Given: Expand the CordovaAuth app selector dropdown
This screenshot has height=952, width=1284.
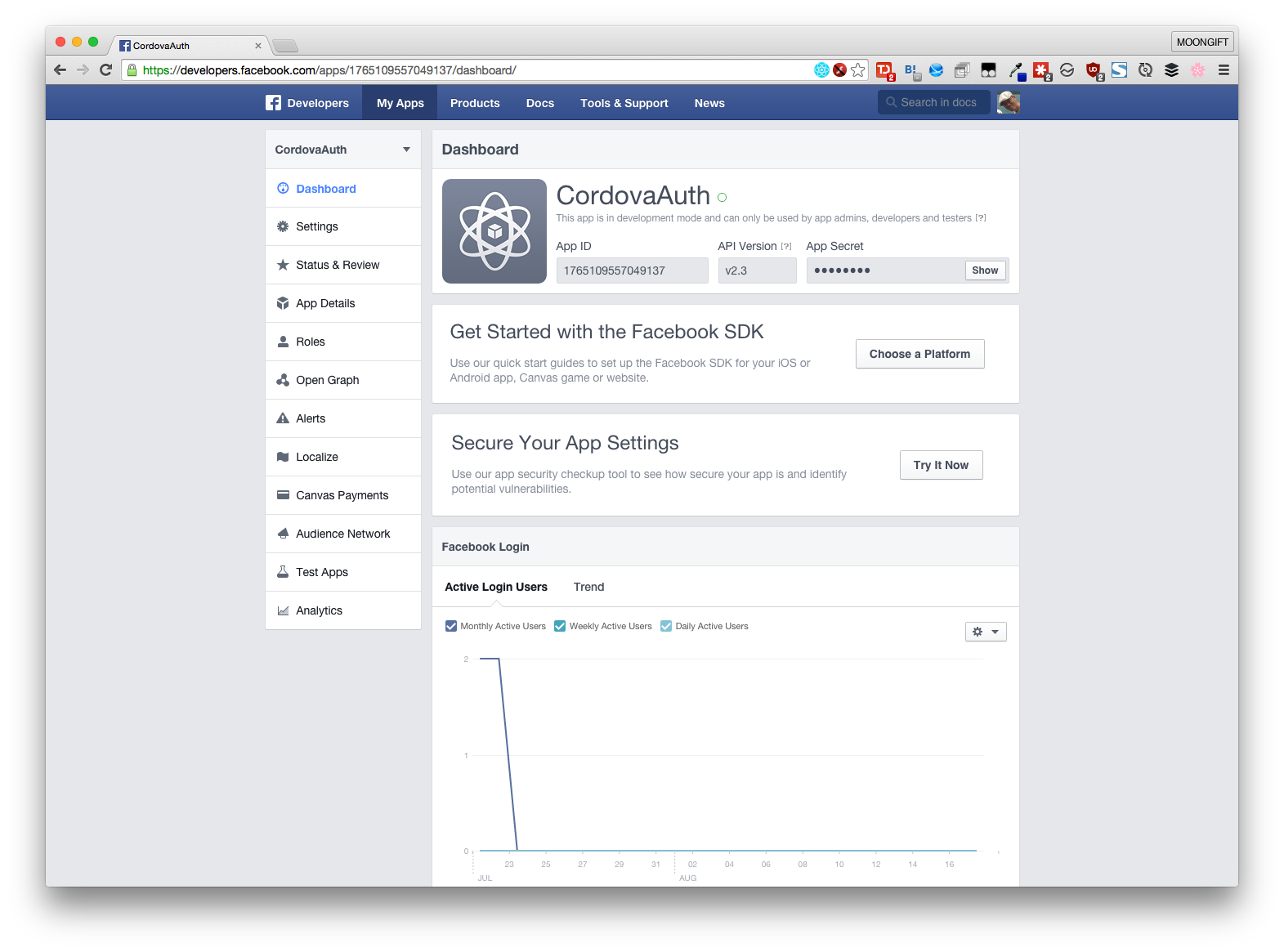Looking at the screenshot, I should coord(406,150).
